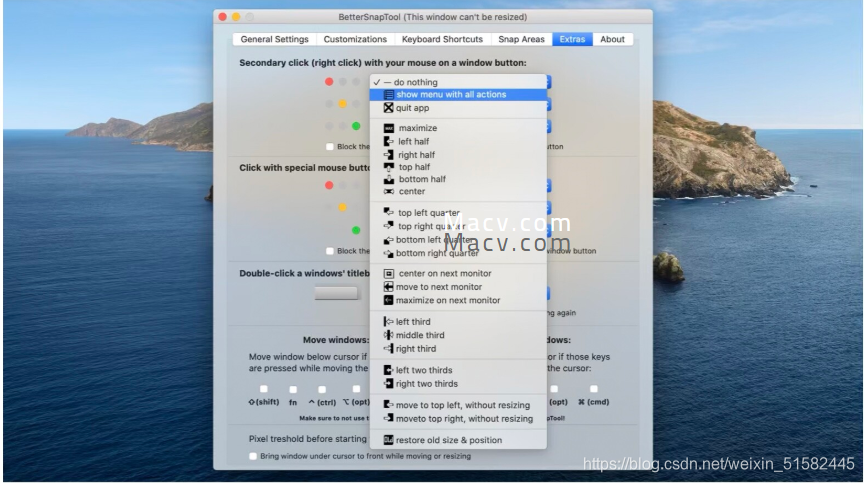Pick the right two thirds icon
This screenshot has width=865, height=483.
click(x=389, y=384)
